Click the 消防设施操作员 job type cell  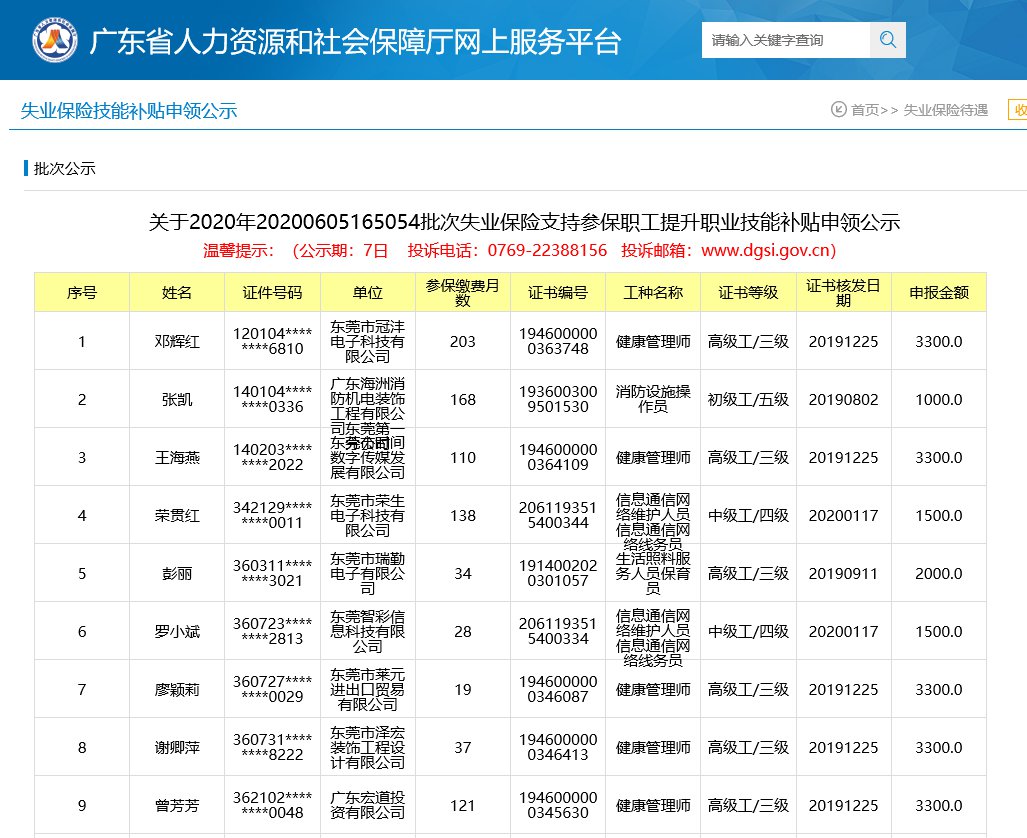coord(653,399)
